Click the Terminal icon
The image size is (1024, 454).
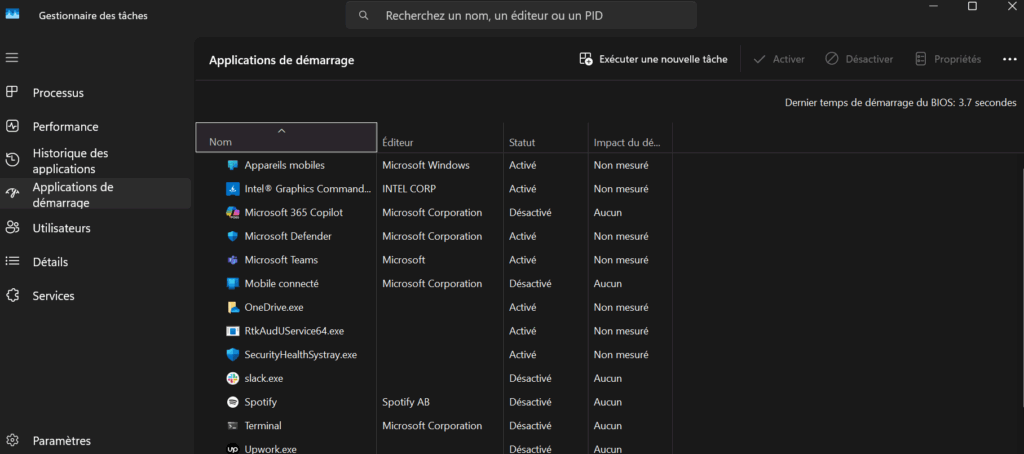pos(232,425)
